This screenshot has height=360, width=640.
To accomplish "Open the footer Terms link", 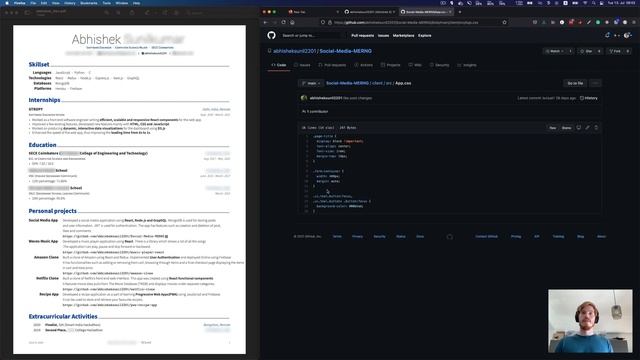I will (x=337, y=236).
